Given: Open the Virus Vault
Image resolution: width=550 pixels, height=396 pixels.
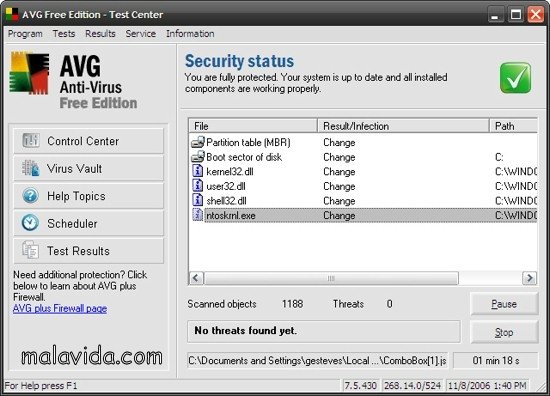Looking at the screenshot, I should pyautogui.click(x=88, y=168).
